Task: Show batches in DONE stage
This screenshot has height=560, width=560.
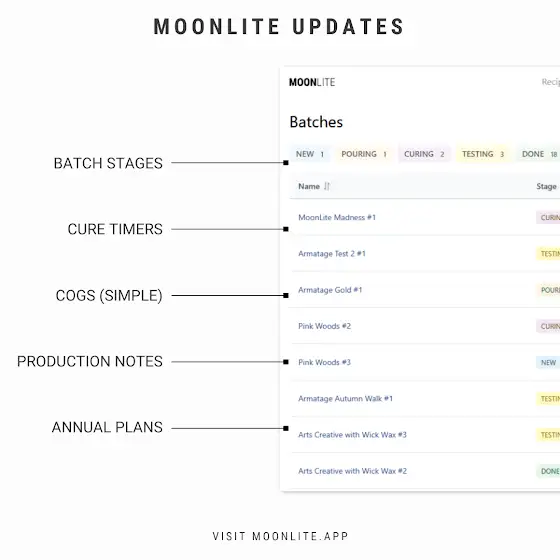Action: tap(539, 154)
